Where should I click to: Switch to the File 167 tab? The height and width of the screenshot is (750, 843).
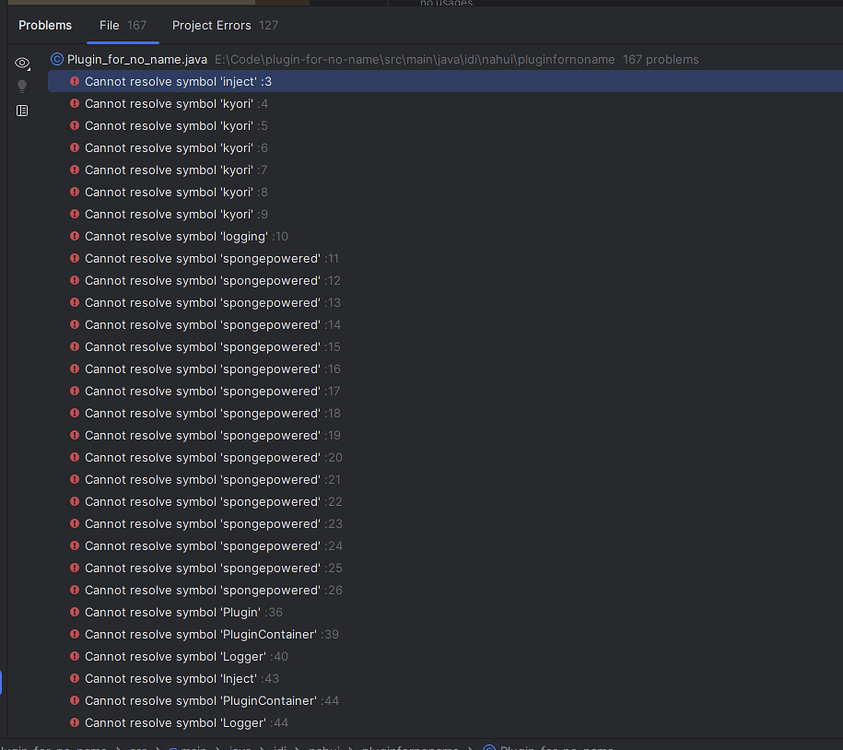pyautogui.click(x=123, y=25)
